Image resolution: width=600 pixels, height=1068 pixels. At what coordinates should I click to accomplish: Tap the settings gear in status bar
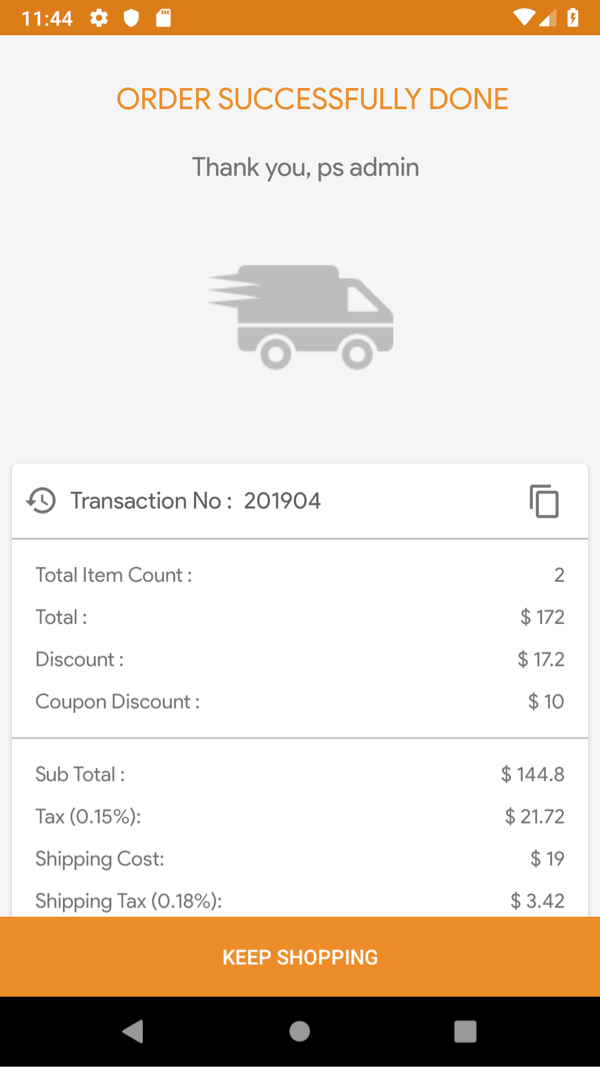pyautogui.click(x=99, y=18)
